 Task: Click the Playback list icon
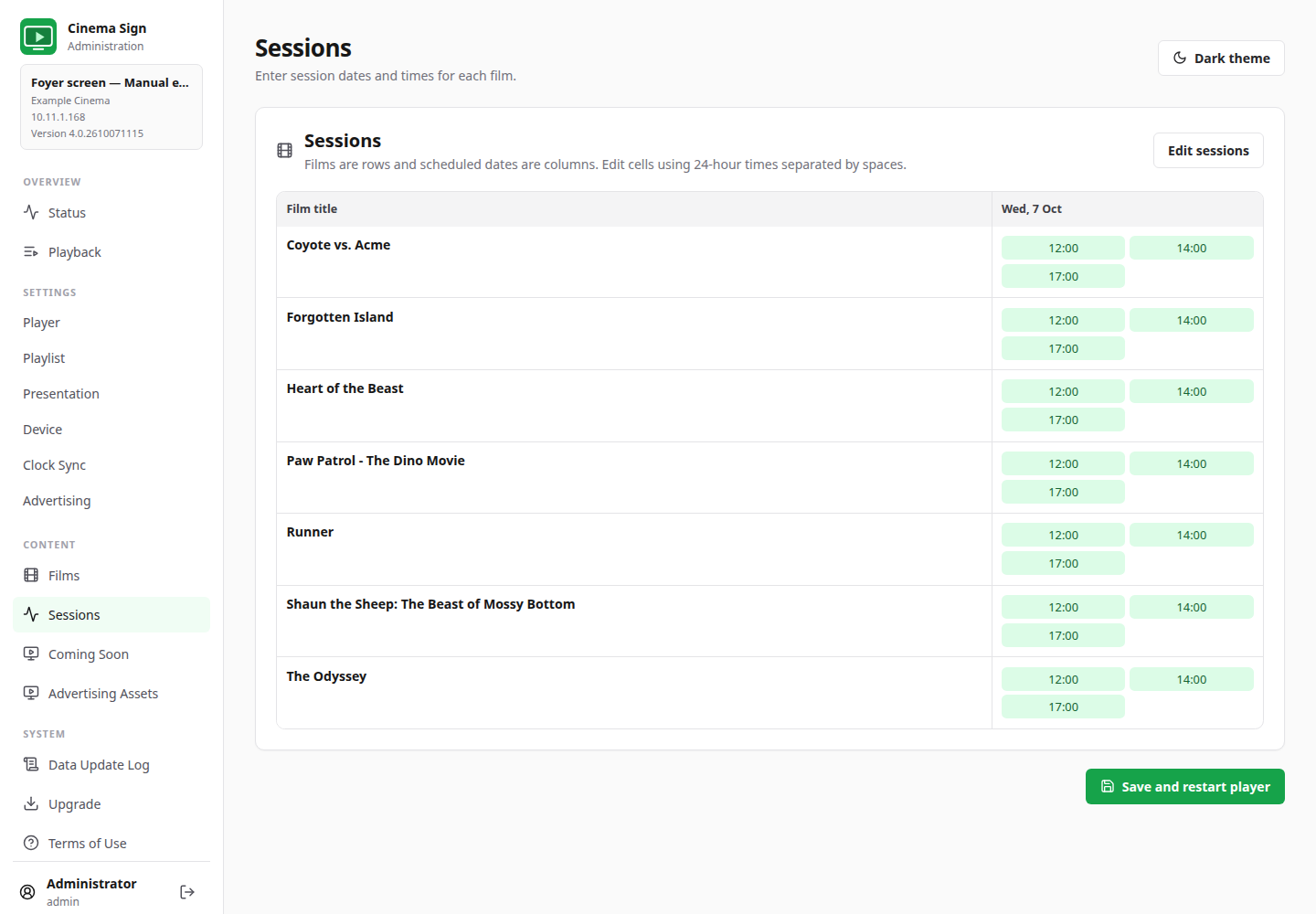click(x=31, y=251)
